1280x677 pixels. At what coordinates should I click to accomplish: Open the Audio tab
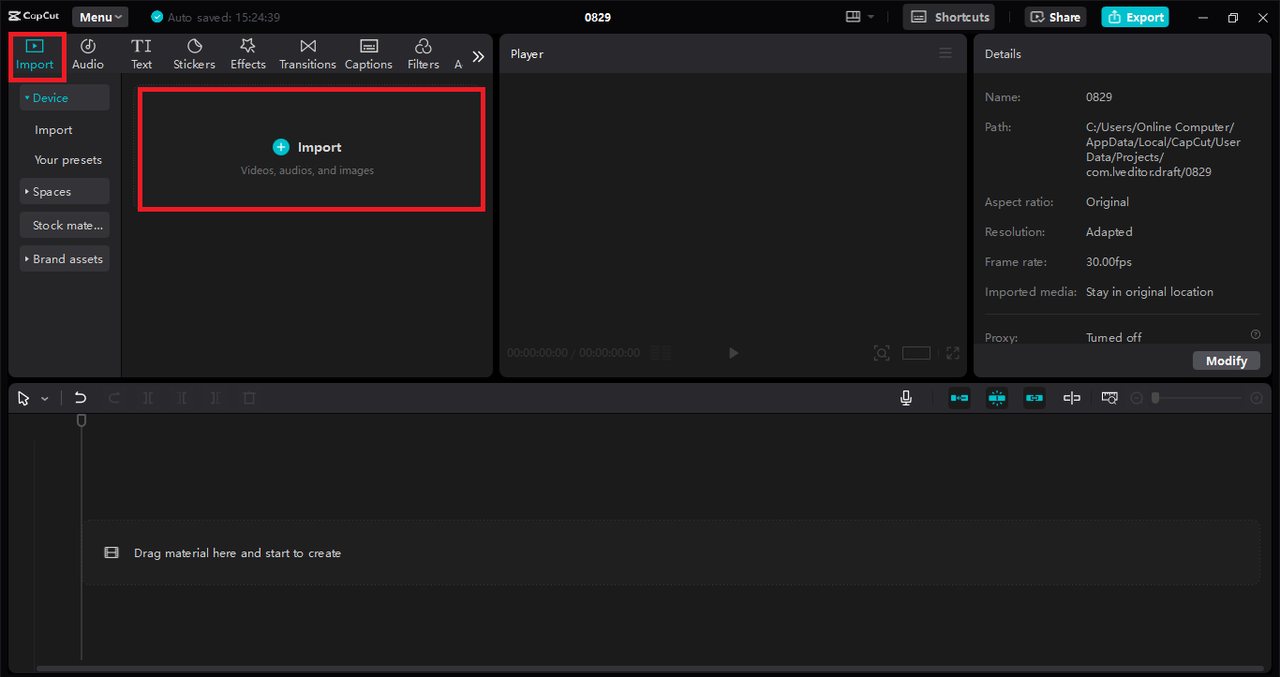pos(88,55)
